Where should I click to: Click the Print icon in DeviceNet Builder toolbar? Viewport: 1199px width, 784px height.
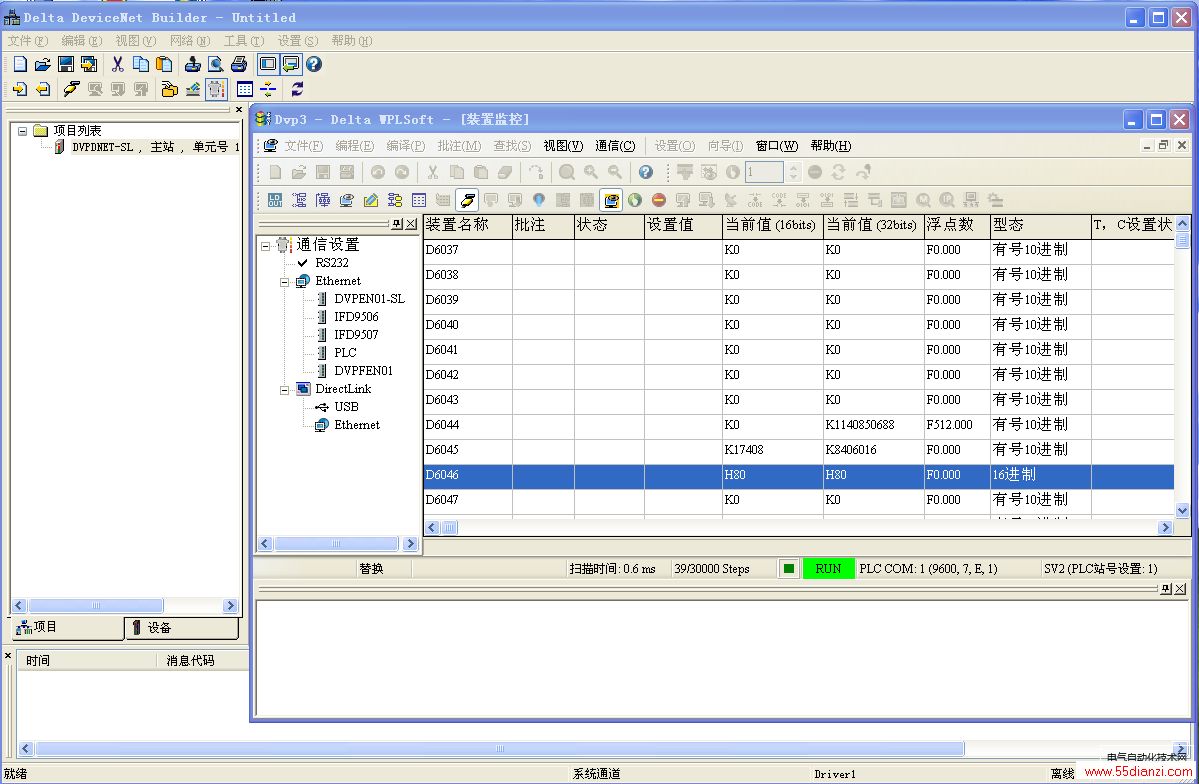(239, 64)
